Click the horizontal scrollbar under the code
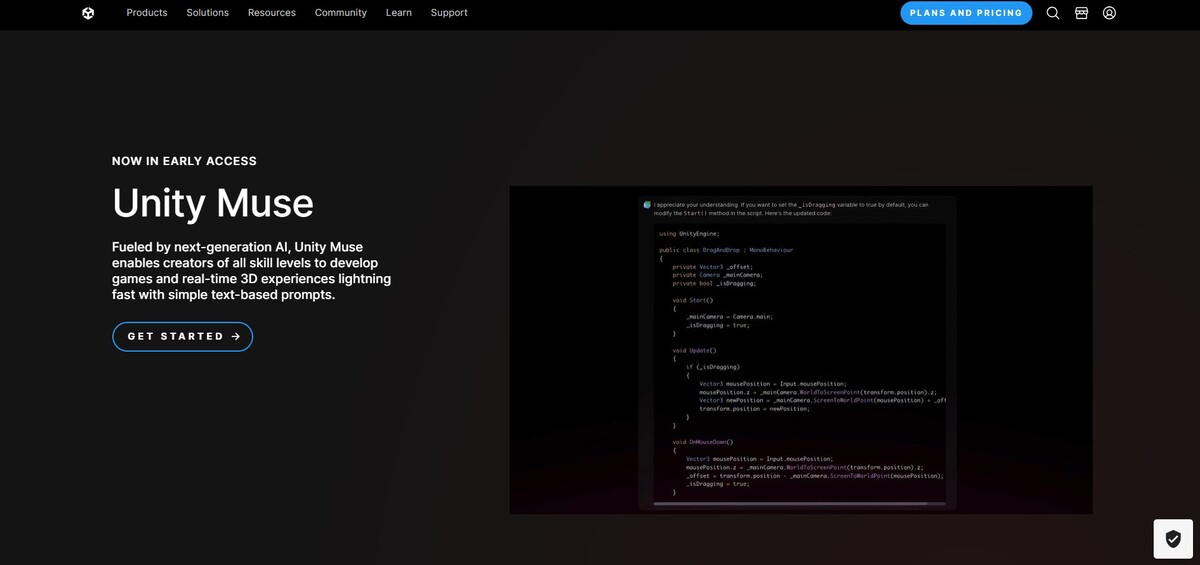The height and width of the screenshot is (565, 1200). click(790, 504)
